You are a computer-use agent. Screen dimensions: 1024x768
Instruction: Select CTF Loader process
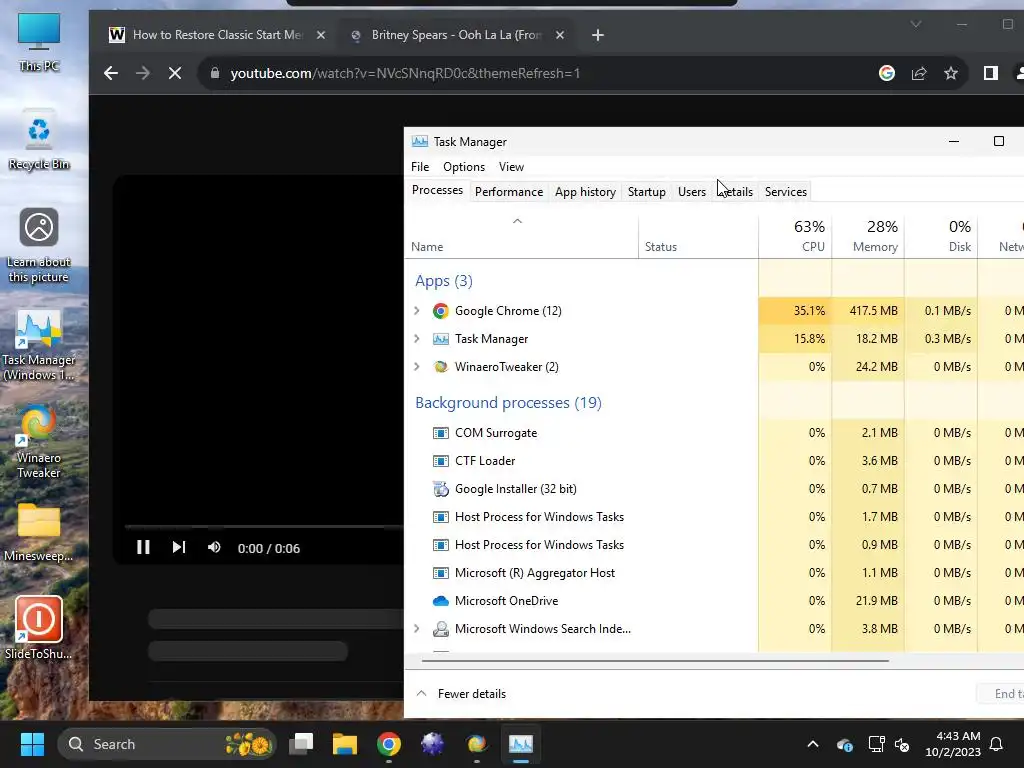coord(485,461)
